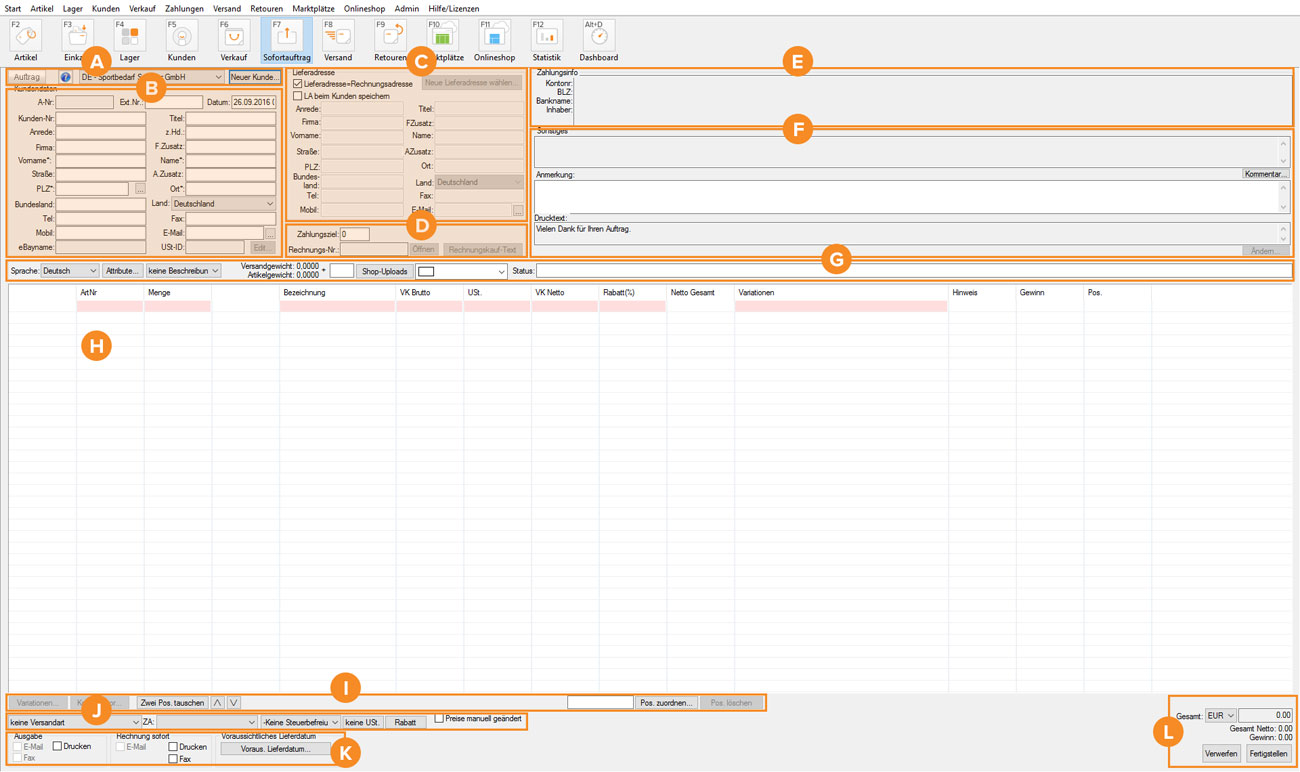
Task: Click the blue help icon beside Auftrag
Action: [65, 77]
